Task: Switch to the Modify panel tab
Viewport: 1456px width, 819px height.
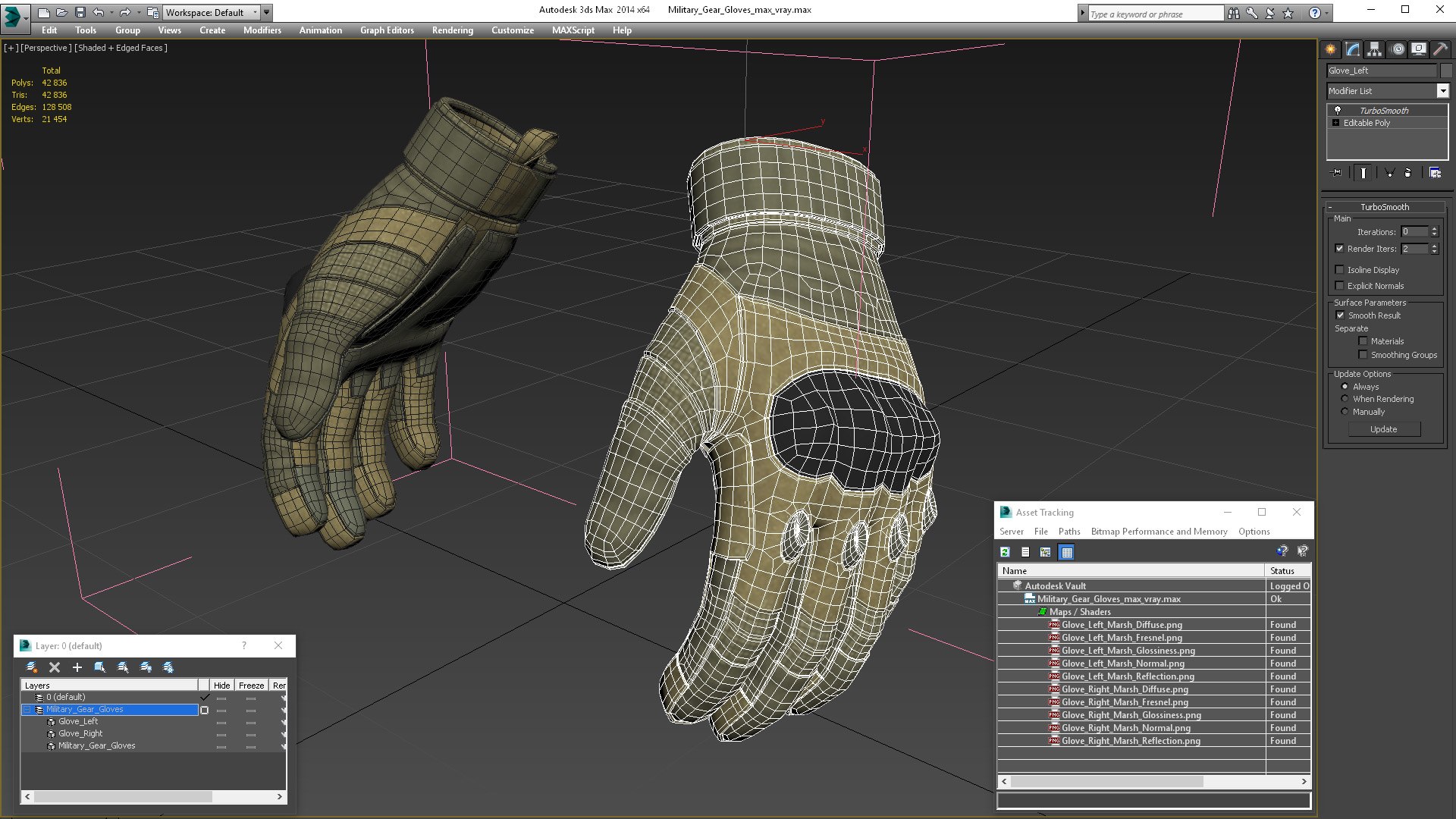Action: [1353, 49]
